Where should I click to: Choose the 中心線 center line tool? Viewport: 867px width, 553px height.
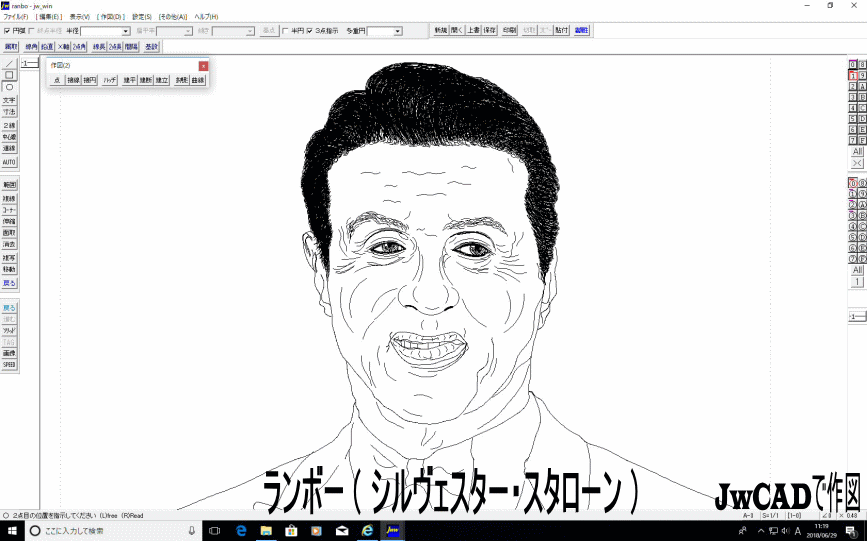pyautogui.click(x=9, y=137)
